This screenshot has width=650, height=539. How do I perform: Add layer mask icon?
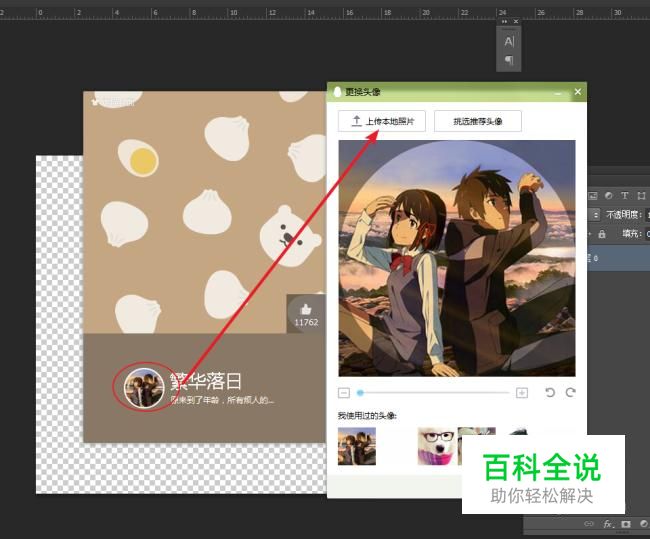coord(626,524)
